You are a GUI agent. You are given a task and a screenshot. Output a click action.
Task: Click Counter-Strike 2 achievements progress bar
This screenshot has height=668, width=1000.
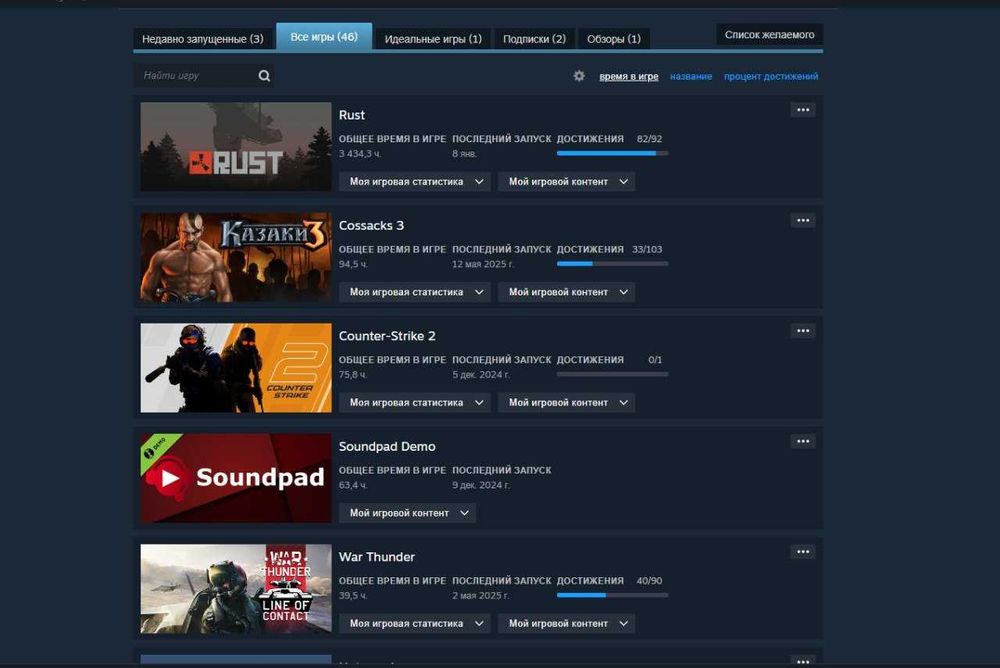click(612, 374)
